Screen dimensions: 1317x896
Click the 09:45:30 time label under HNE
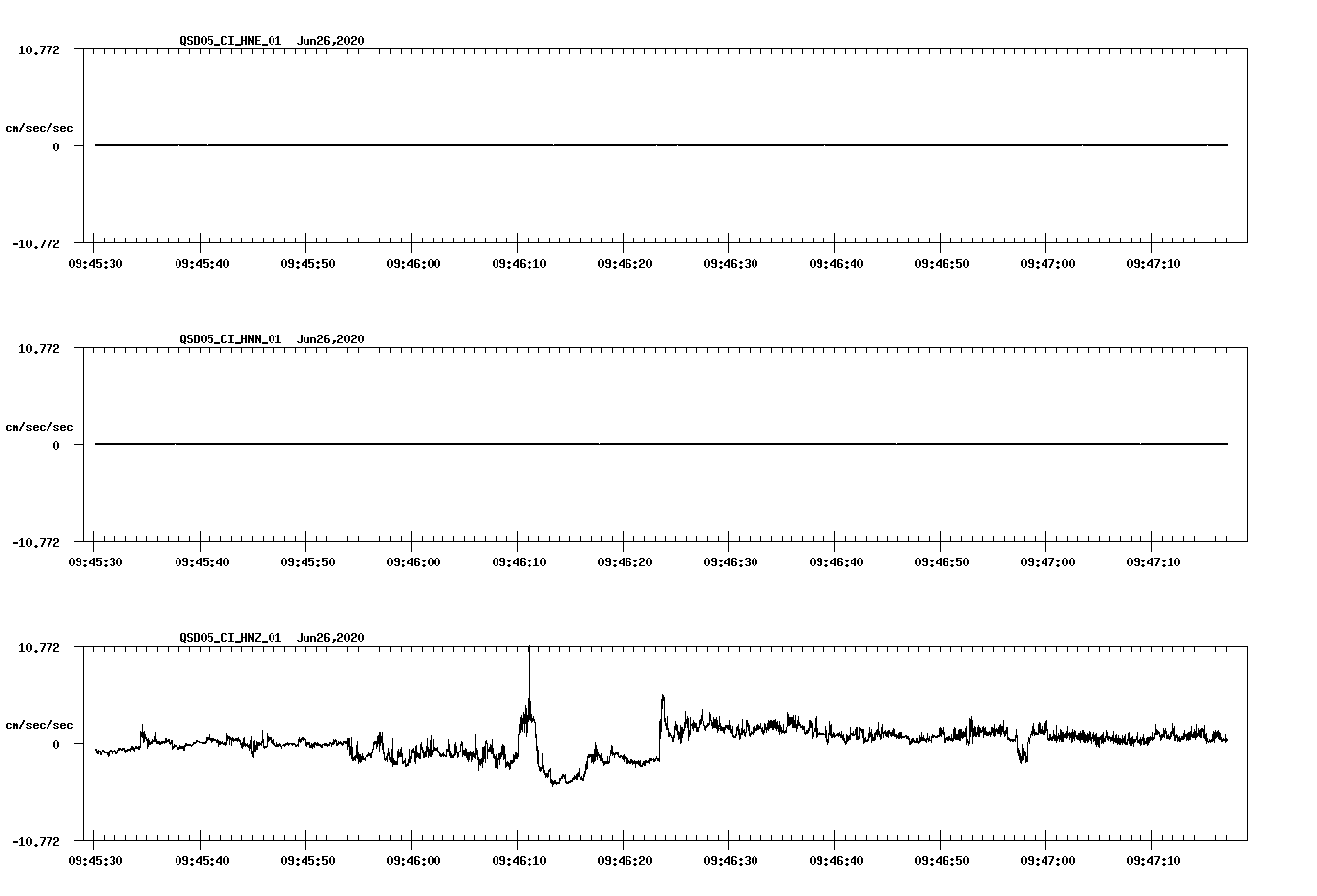coord(94,263)
